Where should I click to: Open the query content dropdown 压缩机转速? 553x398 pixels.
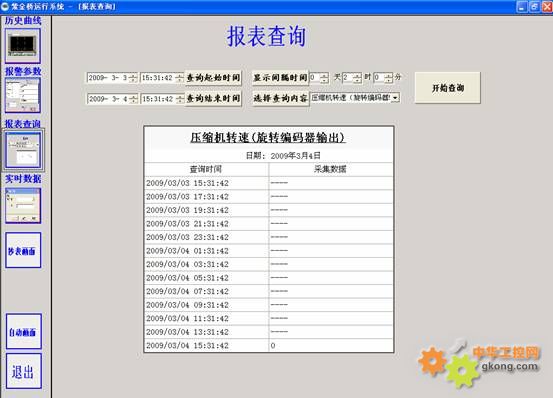click(395, 98)
